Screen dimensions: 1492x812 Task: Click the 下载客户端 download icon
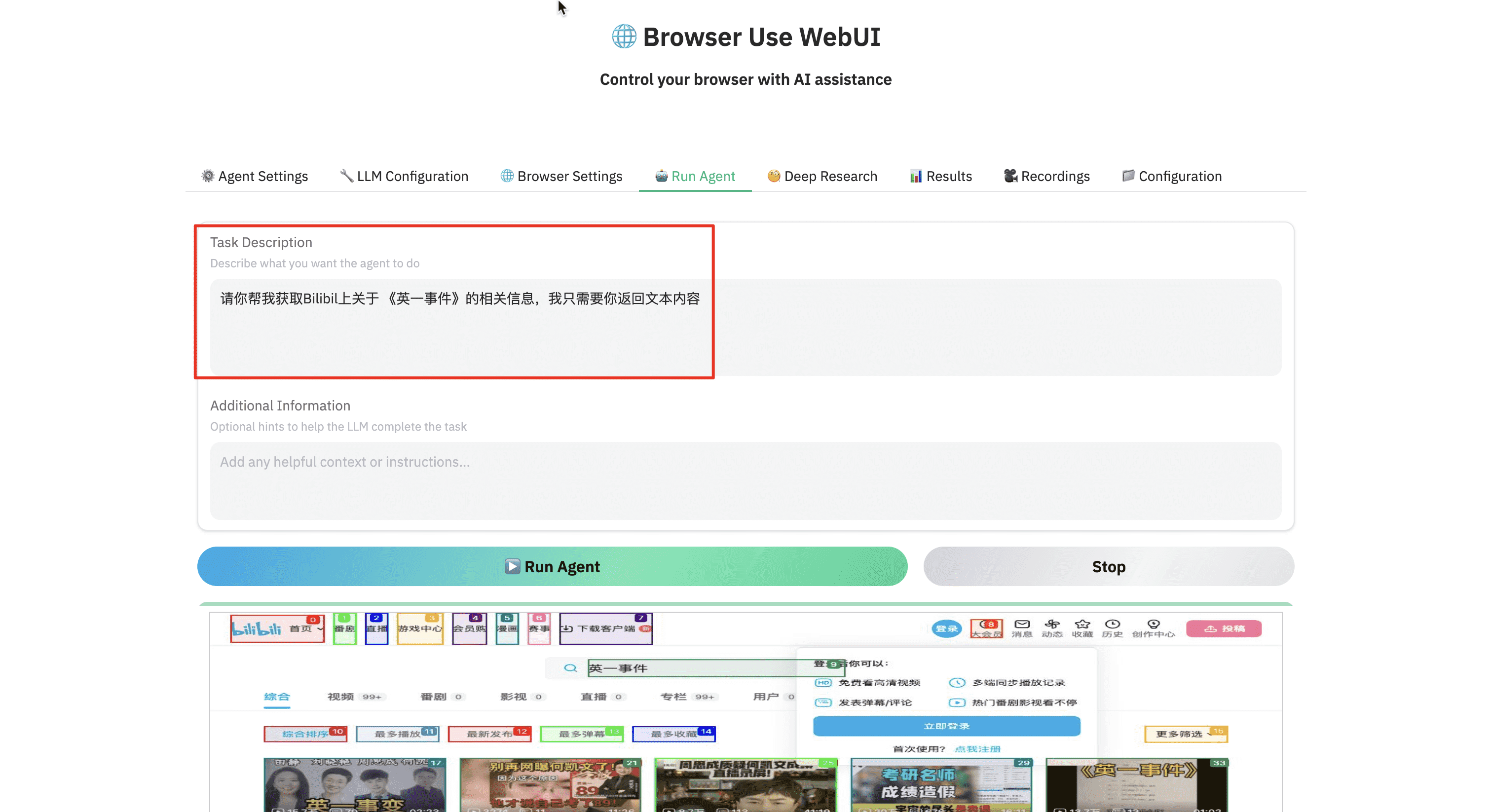pos(567,629)
